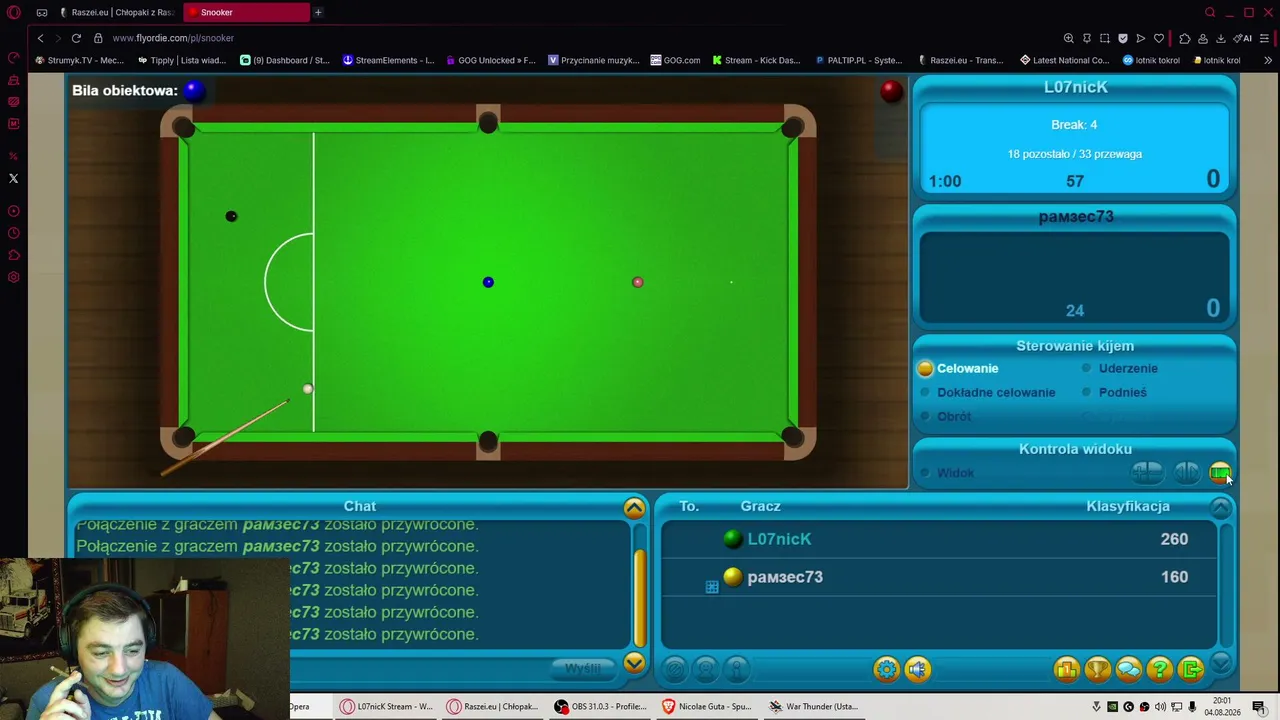Click the Wyślij chat send button
The image size is (1280, 720).
[x=583, y=668]
